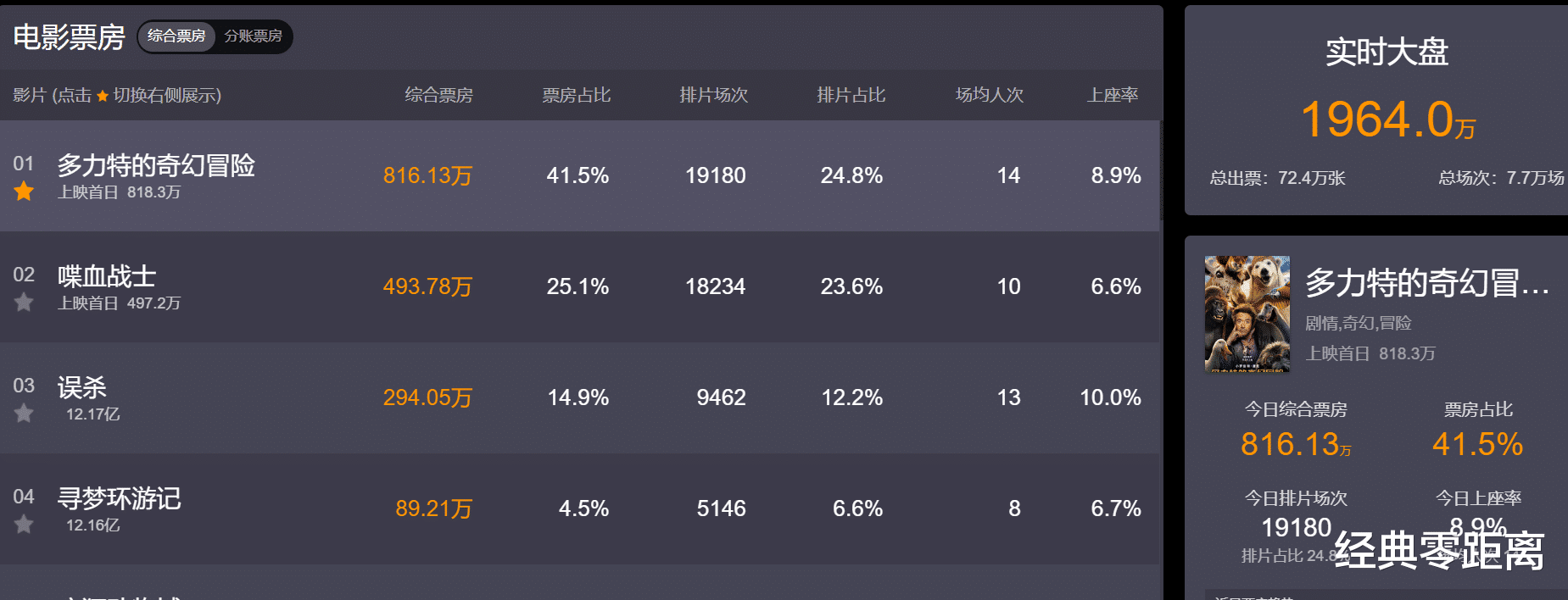Switch to the 分账票房 toggle
The width and height of the screenshot is (1568, 600).
tap(253, 36)
